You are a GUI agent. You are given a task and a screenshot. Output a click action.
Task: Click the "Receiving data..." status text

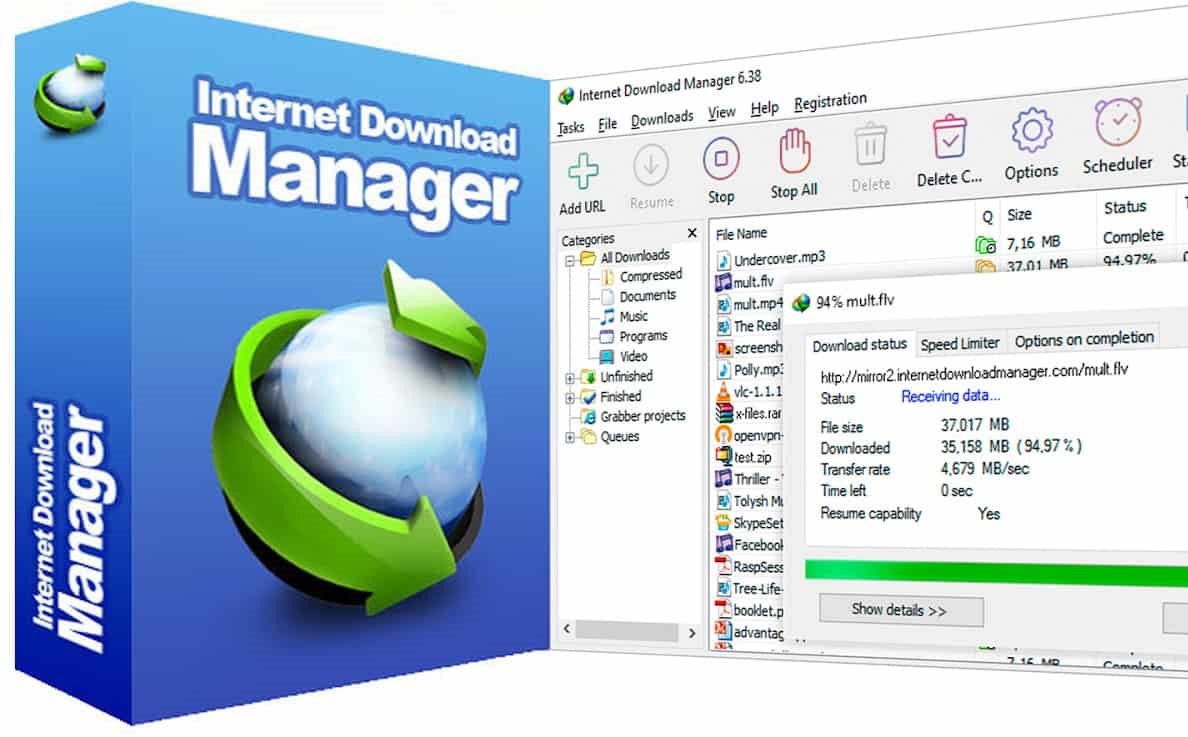tap(950, 396)
